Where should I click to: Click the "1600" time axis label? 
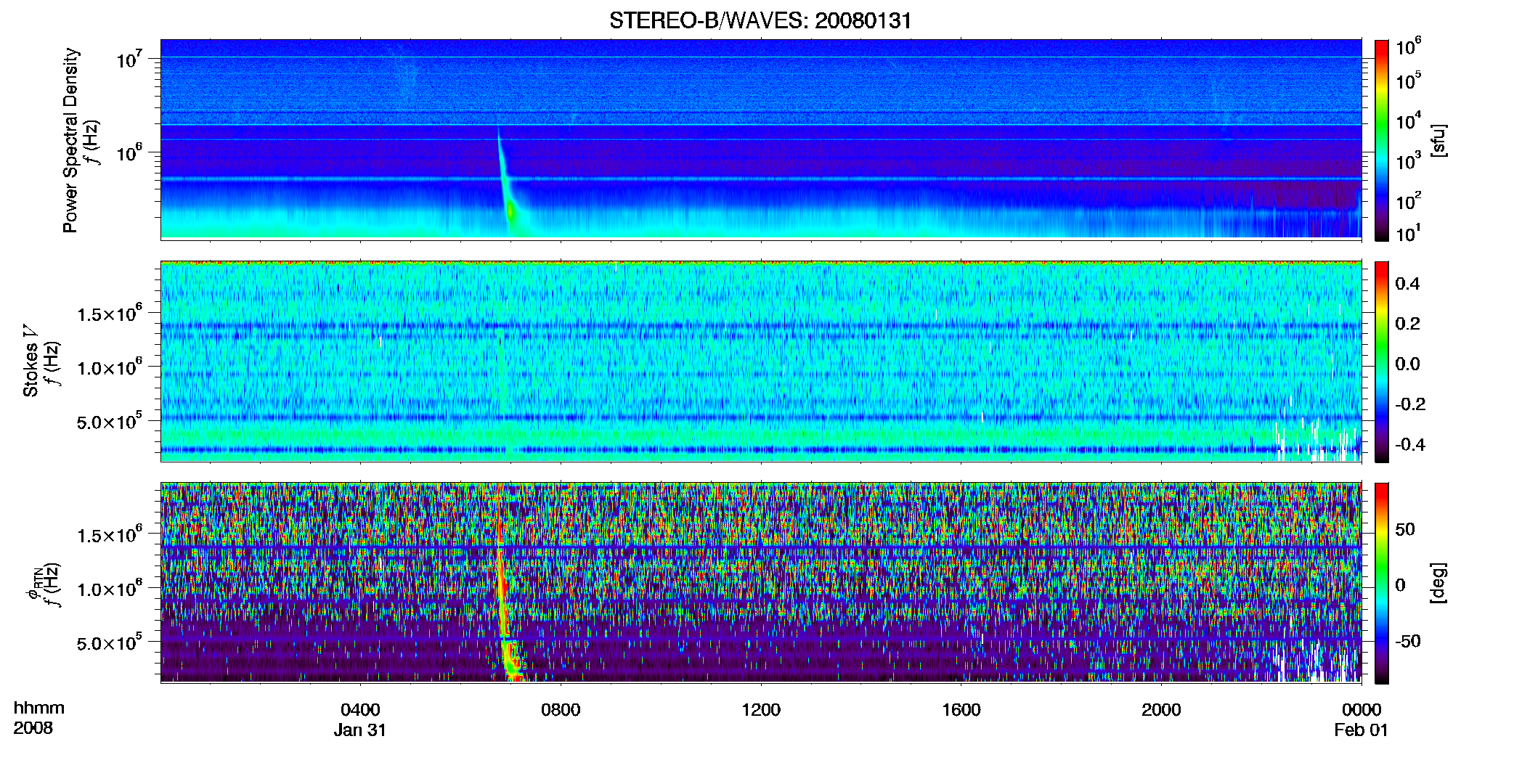point(961,709)
